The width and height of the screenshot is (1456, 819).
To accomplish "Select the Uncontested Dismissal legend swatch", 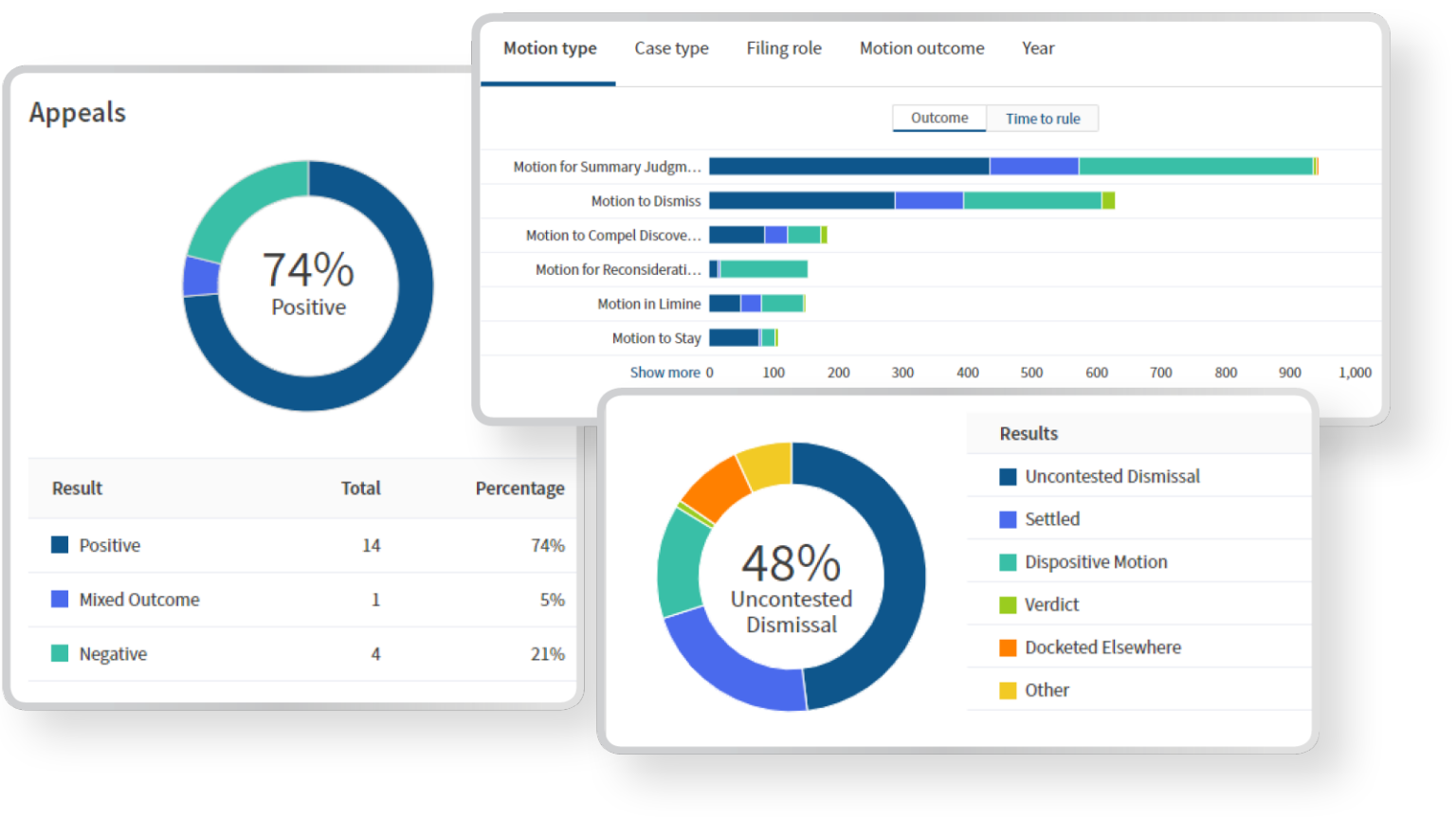I will (1008, 477).
